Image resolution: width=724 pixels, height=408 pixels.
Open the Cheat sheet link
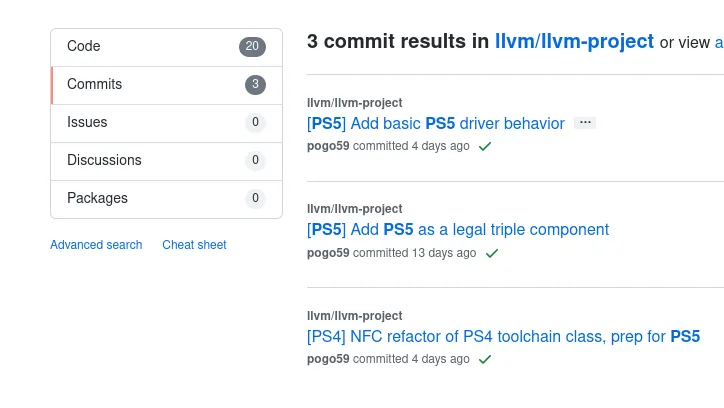tap(194, 245)
